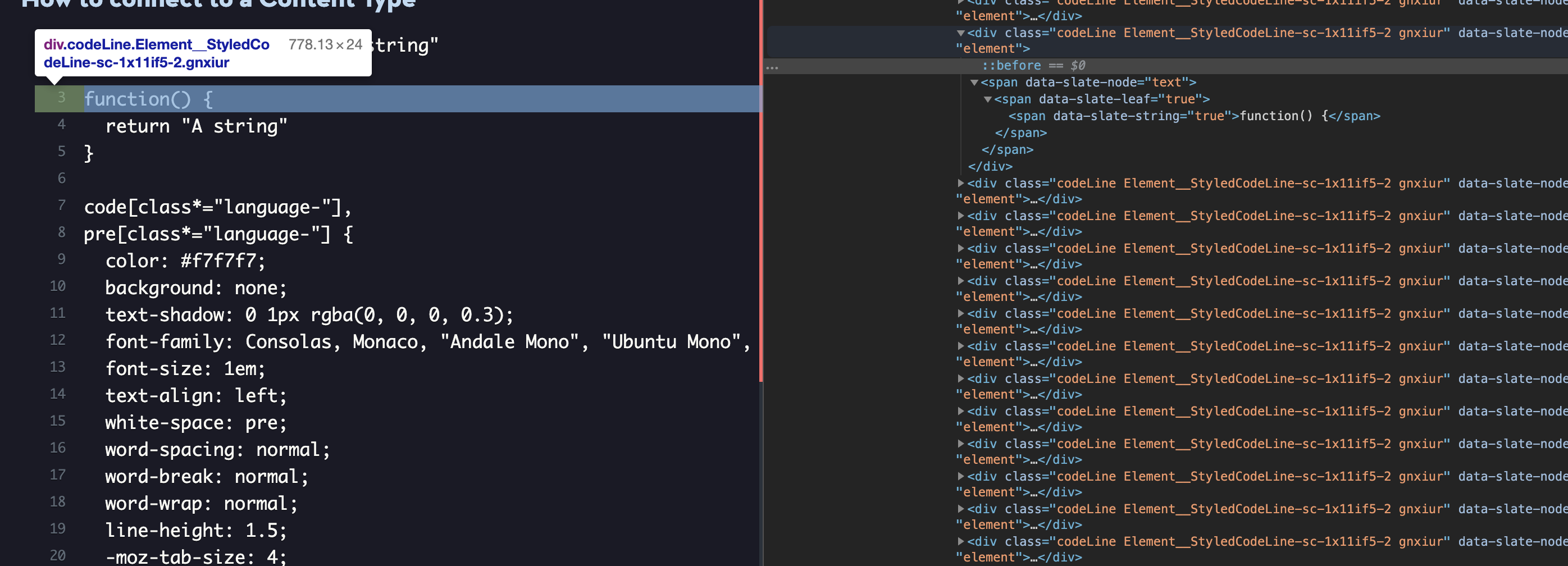This screenshot has height=566, width=1568.
Task: Click the "word-spacing: normal;" line
Action: (217, 449)
